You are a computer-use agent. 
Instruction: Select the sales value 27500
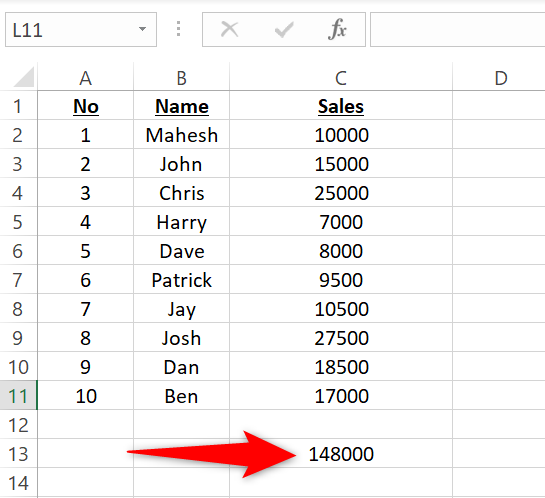click(x=341, y=337)
